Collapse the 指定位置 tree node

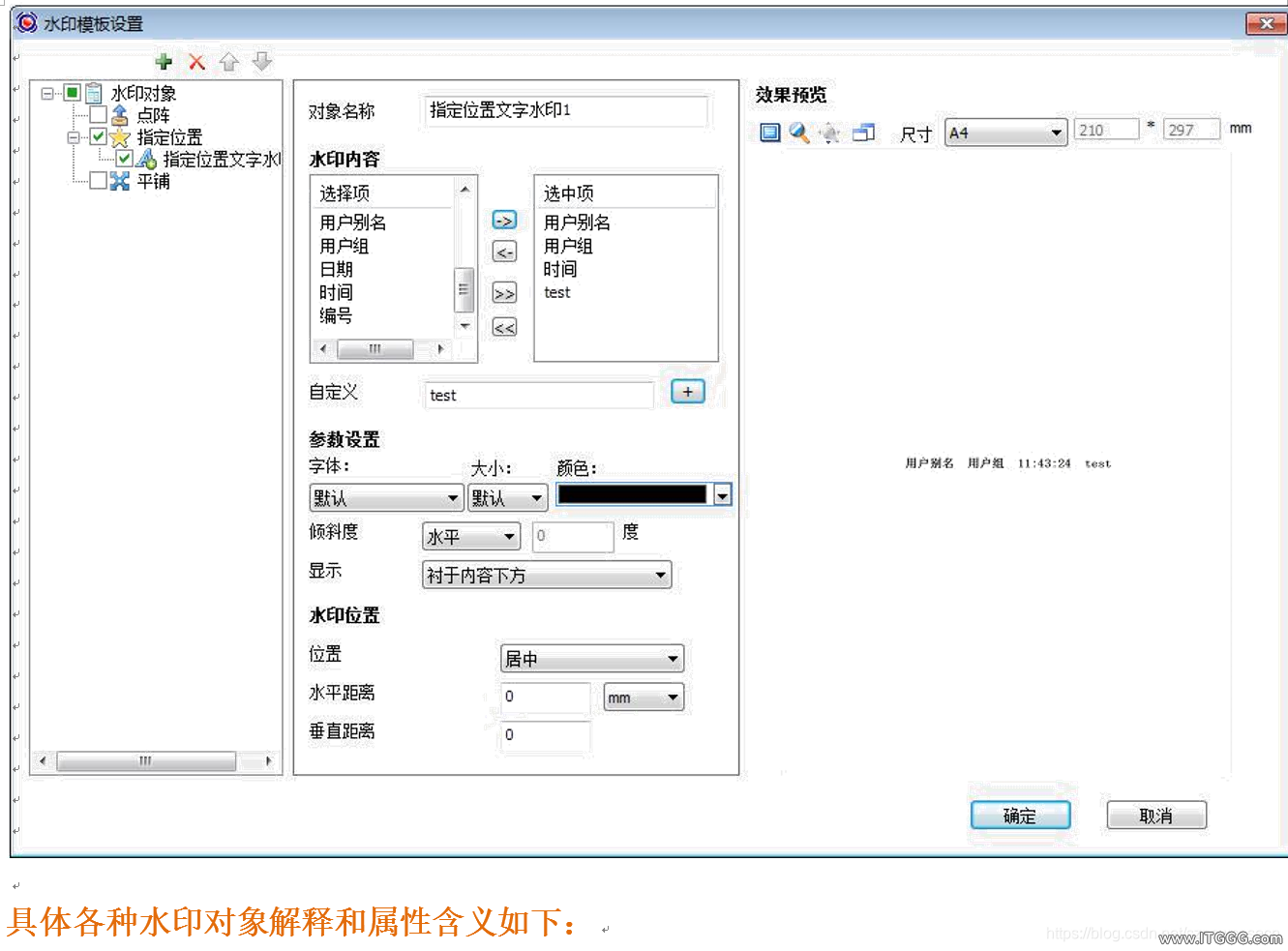(x=74, y=137)
